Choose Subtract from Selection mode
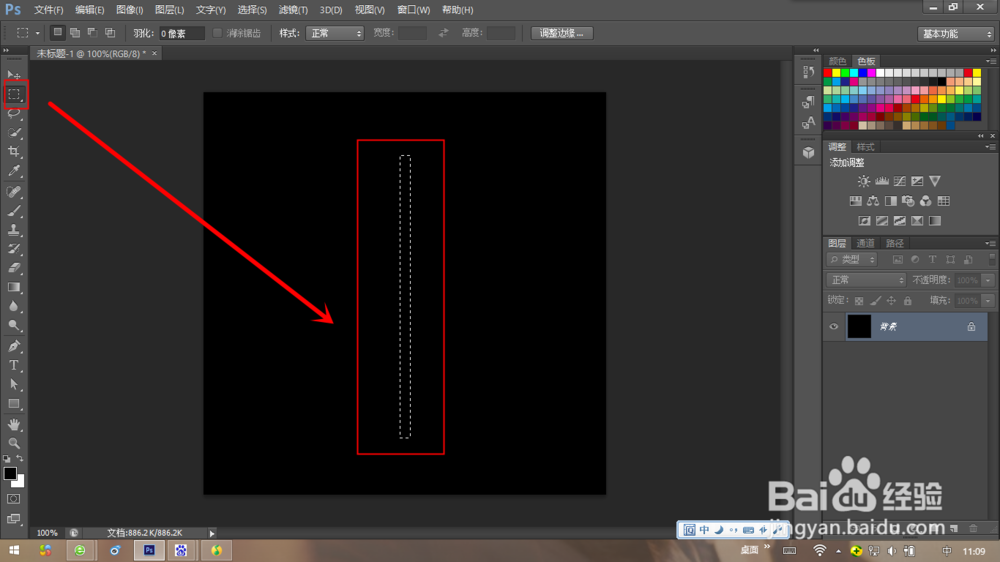This screenshot has width=1000, height=562. click(92, 33)
